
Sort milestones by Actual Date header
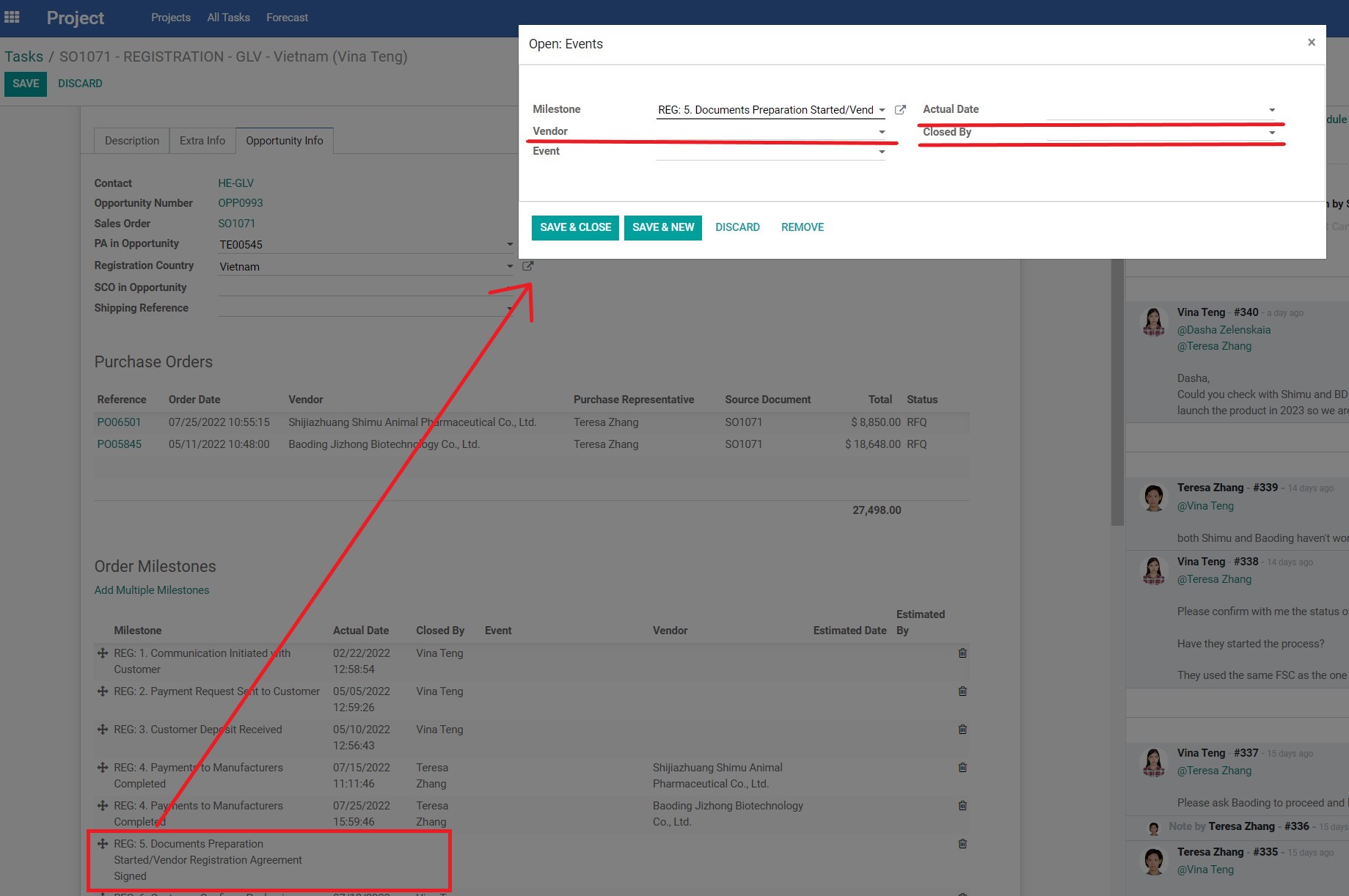(x=361, y=631)
